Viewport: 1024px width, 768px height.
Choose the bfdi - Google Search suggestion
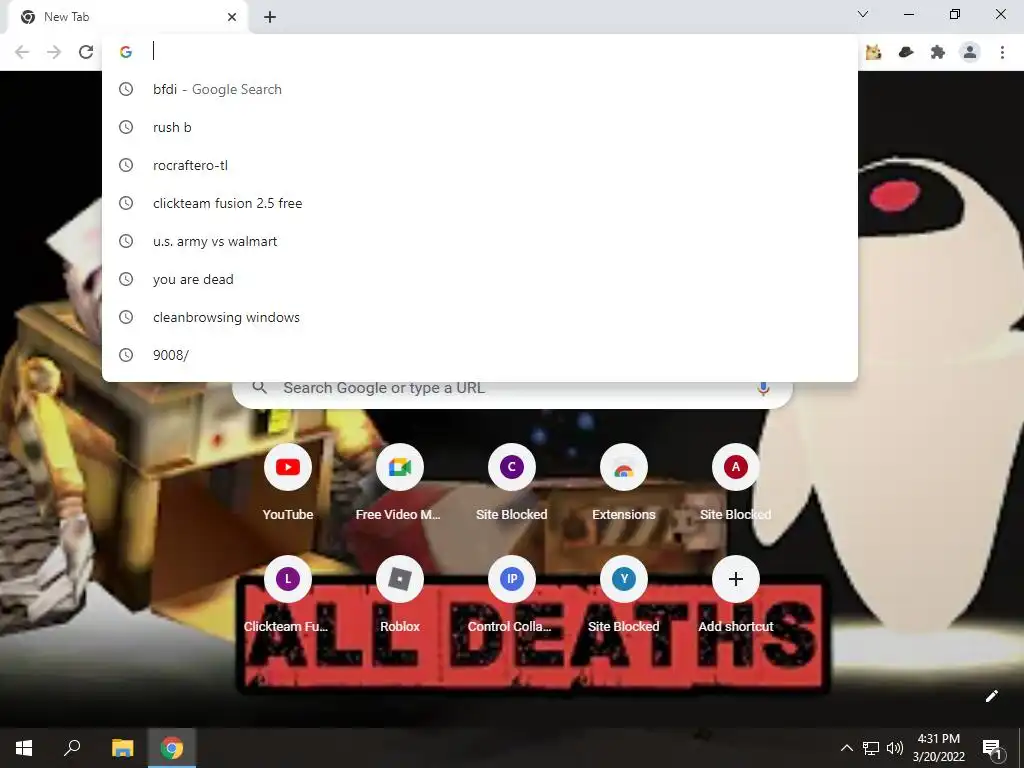click(480, 89)
